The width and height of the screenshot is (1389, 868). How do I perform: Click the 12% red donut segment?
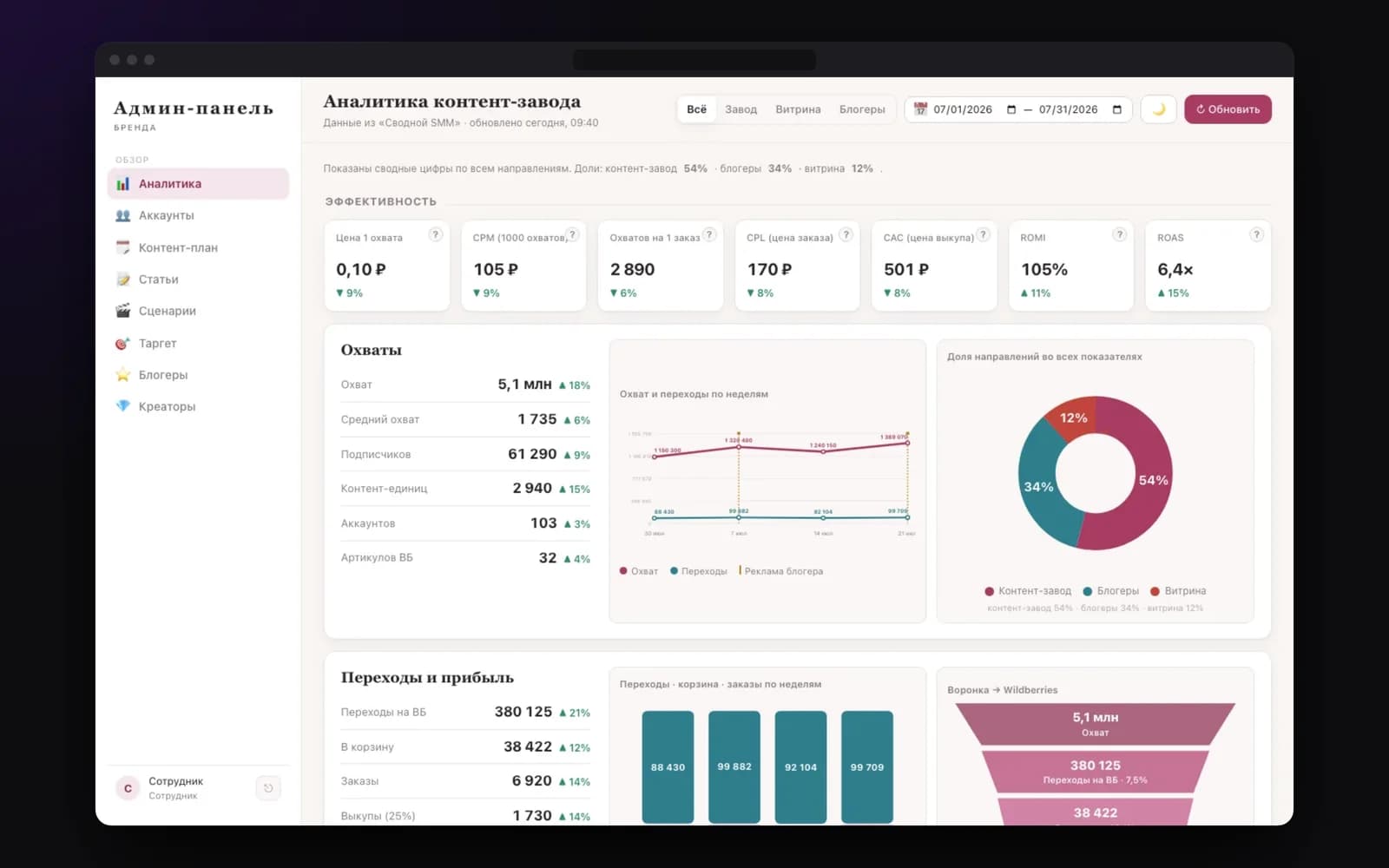1072,418
